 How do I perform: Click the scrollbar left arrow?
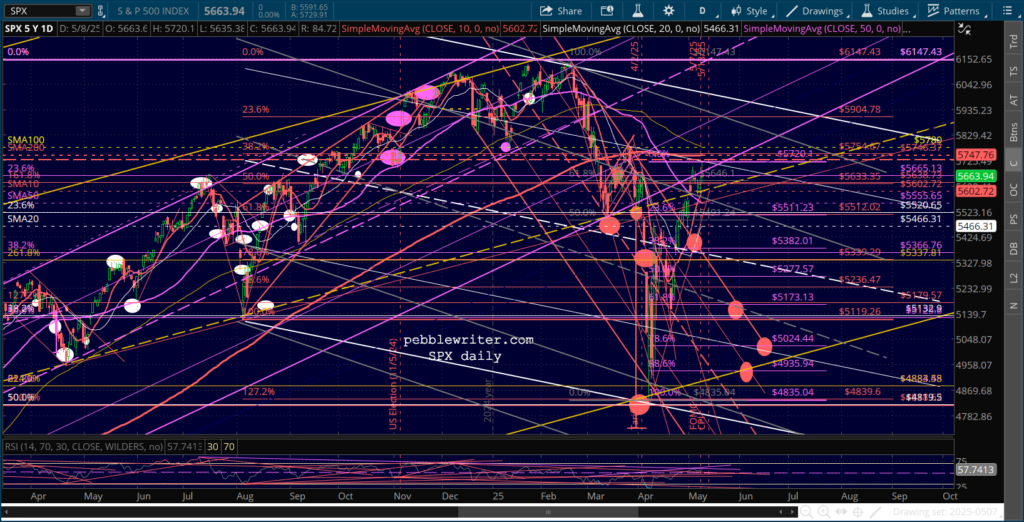point(6,512)
